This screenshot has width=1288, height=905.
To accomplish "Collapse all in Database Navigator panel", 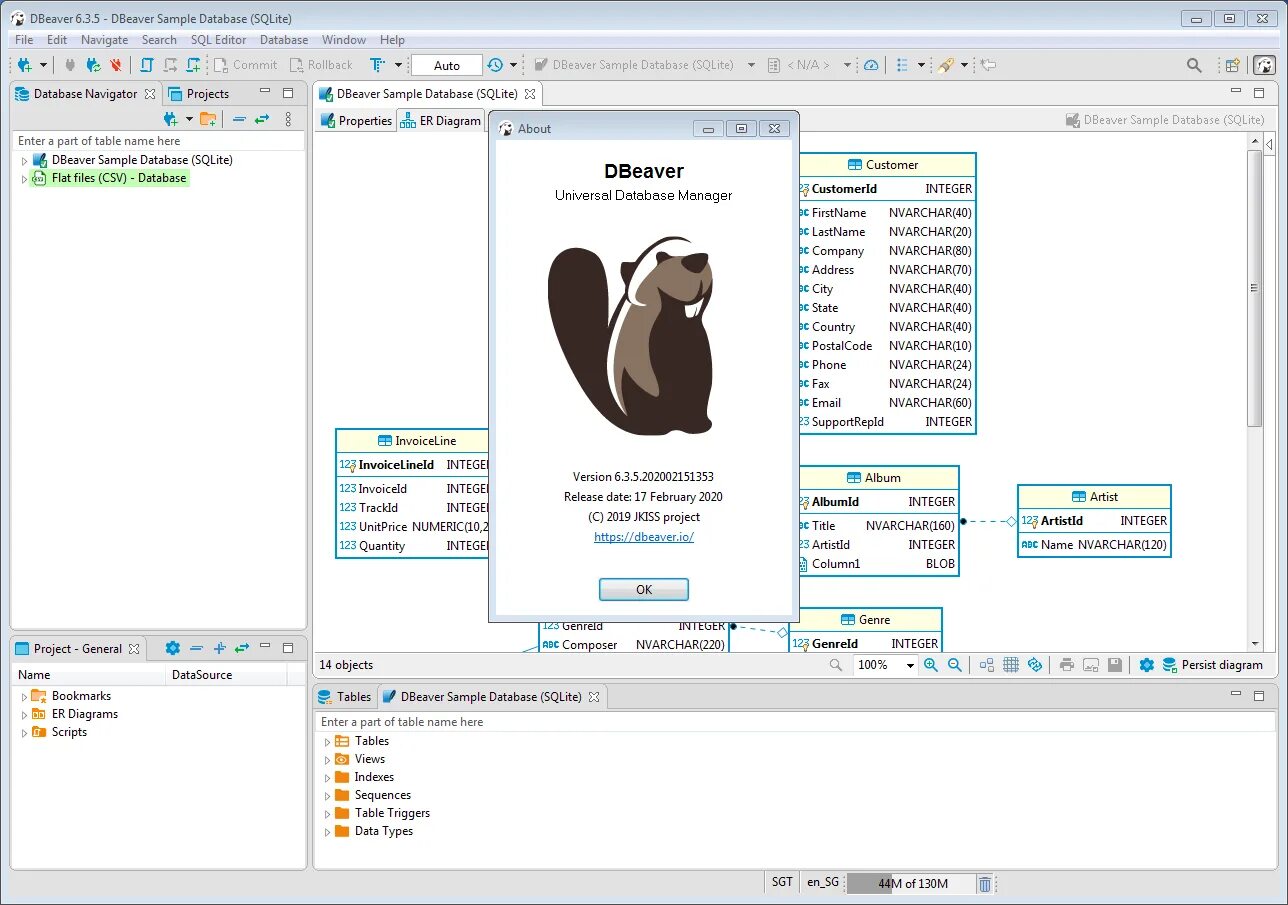I will click(x=239, y=119).
